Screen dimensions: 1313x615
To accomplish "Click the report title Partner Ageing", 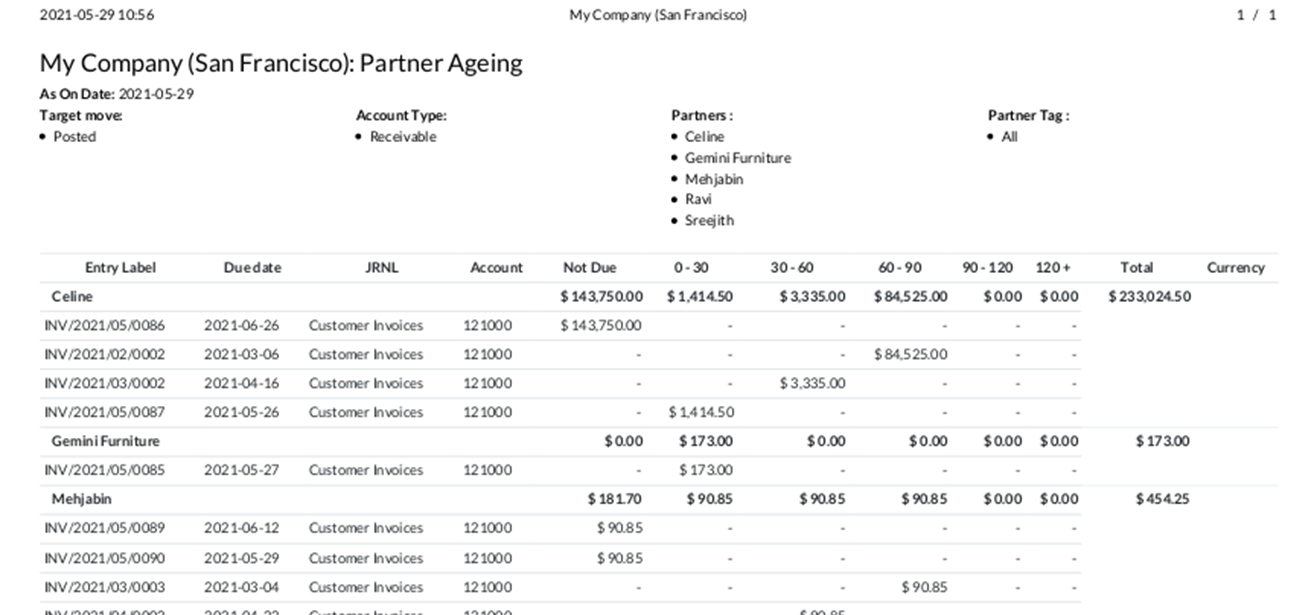I will click(x=281, y=63).
